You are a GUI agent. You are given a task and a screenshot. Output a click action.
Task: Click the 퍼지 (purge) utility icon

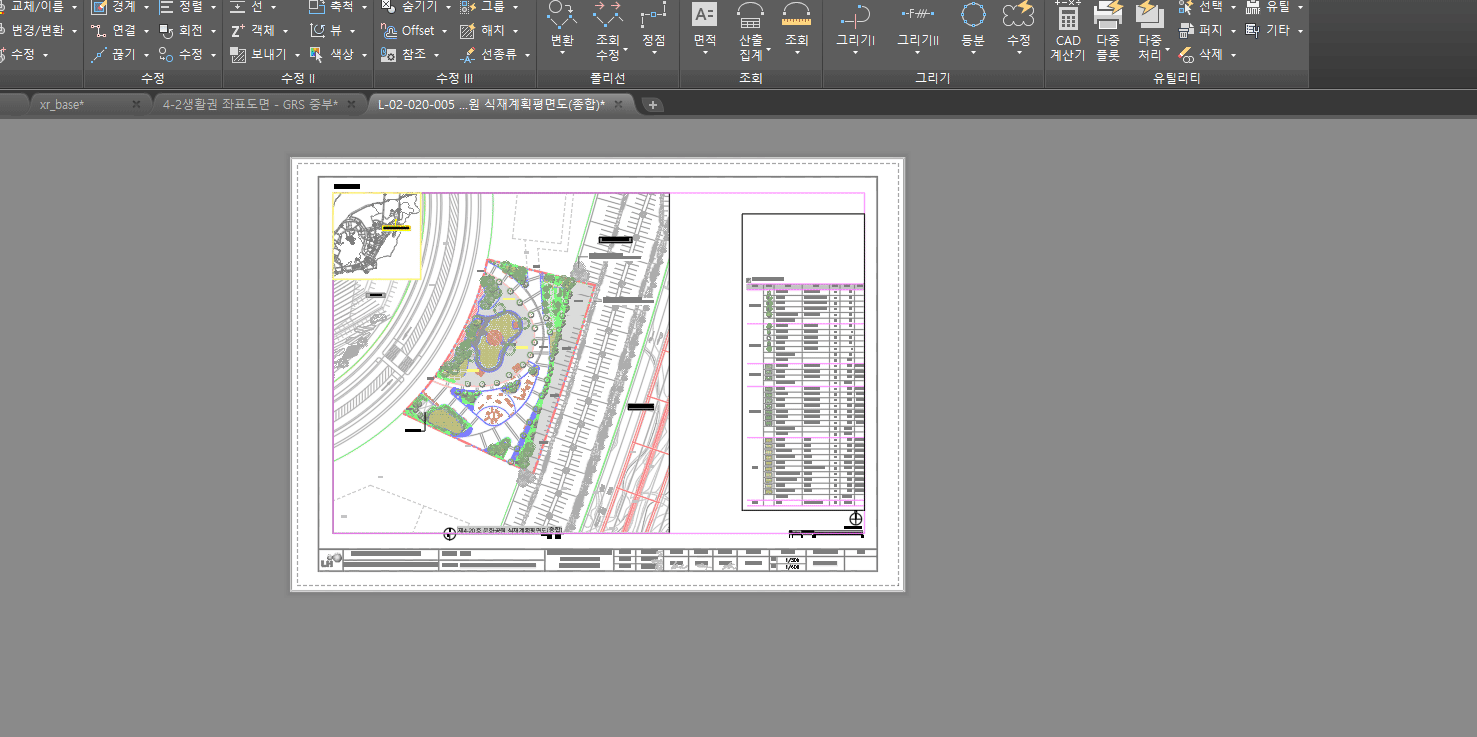1187,31
